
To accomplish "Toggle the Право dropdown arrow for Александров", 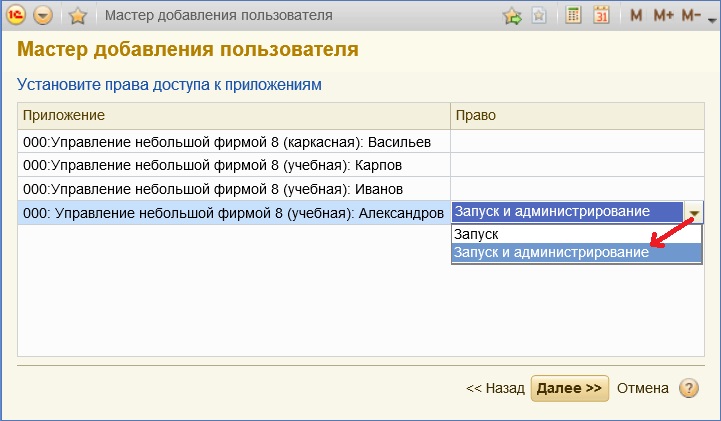I will [693, 212].
